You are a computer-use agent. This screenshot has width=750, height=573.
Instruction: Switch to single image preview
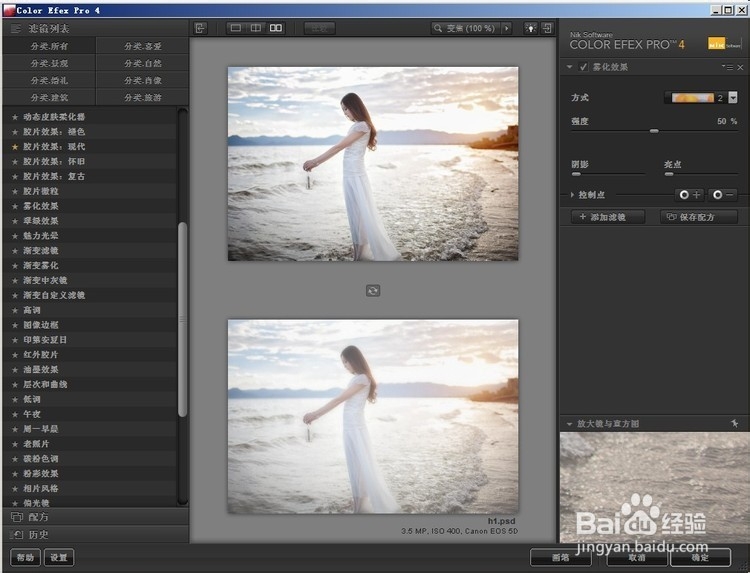[x=236, y=28]
